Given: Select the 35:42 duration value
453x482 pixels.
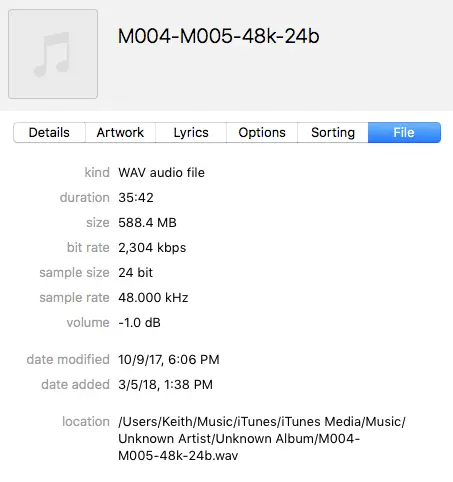Looking at the screenshot, I should (136, 198).
